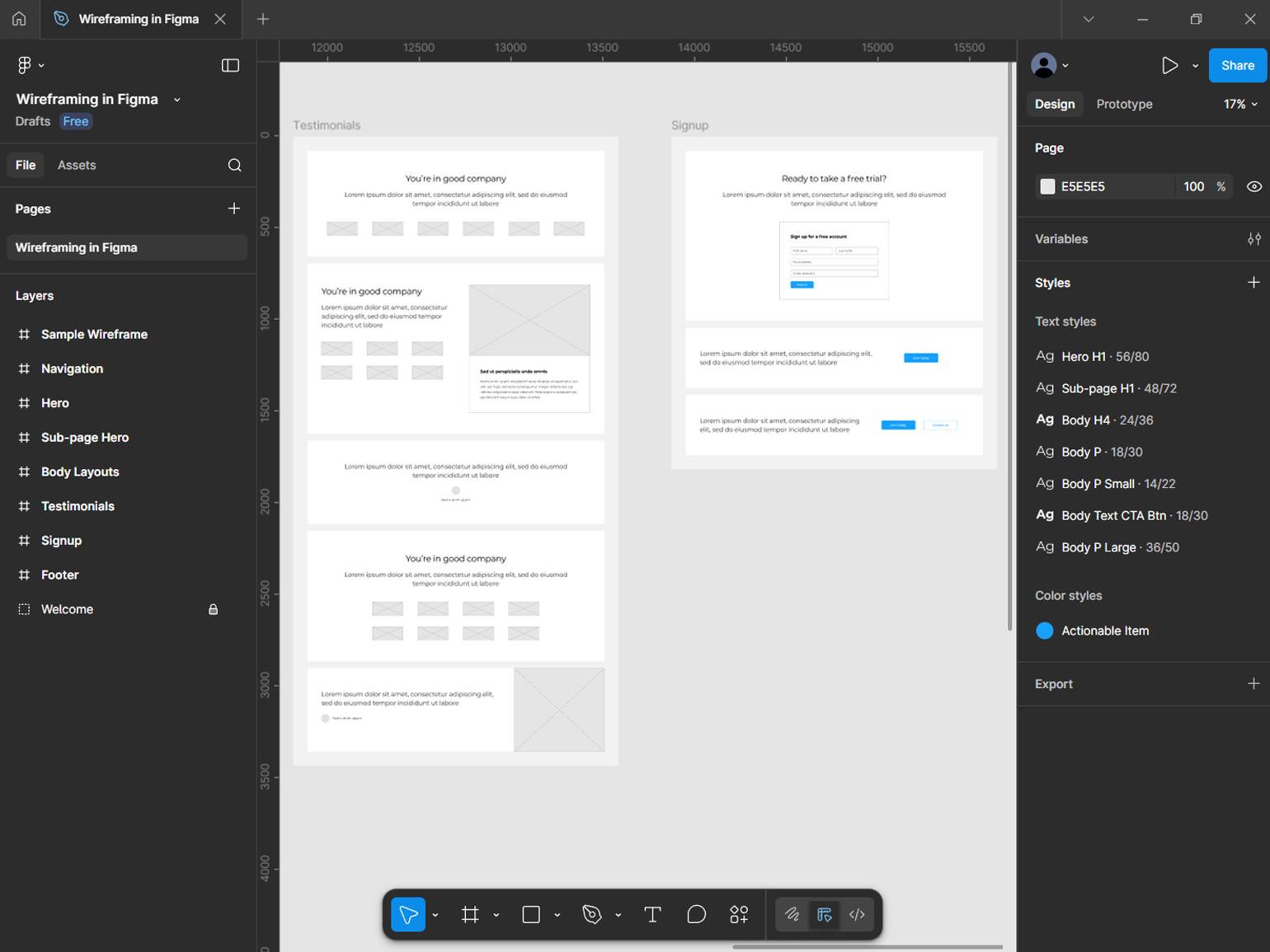
Task: Toggle Dev Mode code switch
Action: pyautogui.click(x=857, y=915)
